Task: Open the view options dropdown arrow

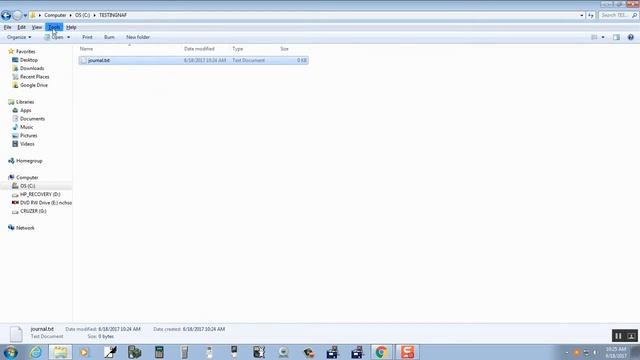Action: coord(603,37)
